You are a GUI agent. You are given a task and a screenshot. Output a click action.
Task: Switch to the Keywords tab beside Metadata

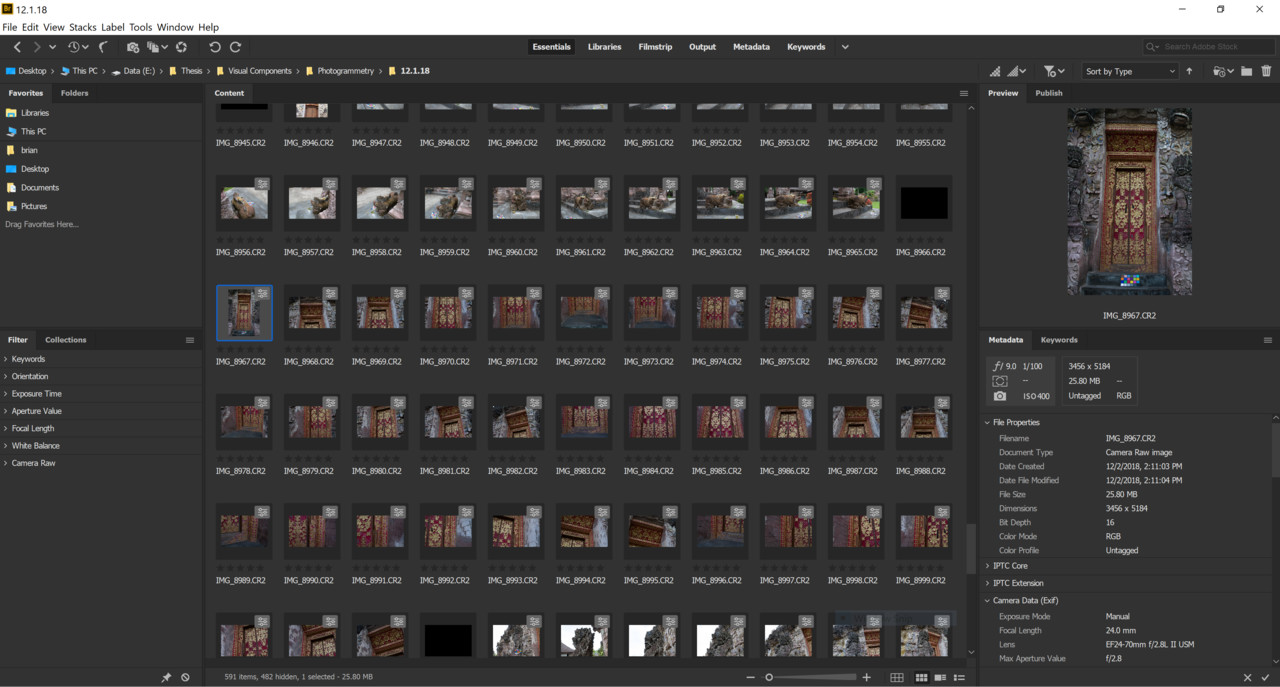[x=1059, y=340]
